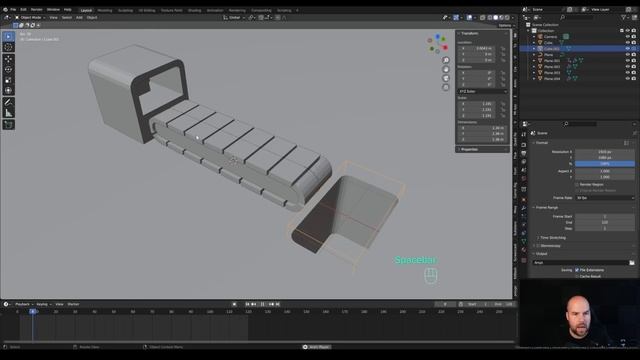640x360 pixels.
Task: Open the Window menu
Action: [53, 9]
